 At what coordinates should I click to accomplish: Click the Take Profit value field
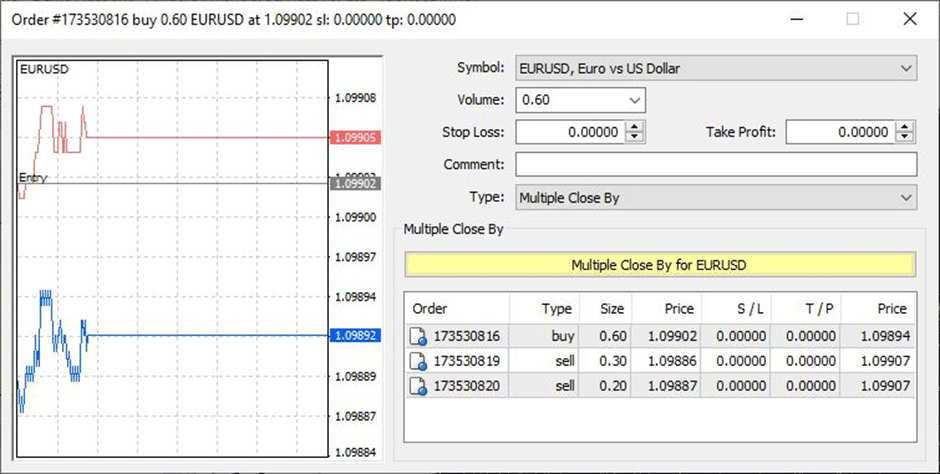click(x=840, y=132)
